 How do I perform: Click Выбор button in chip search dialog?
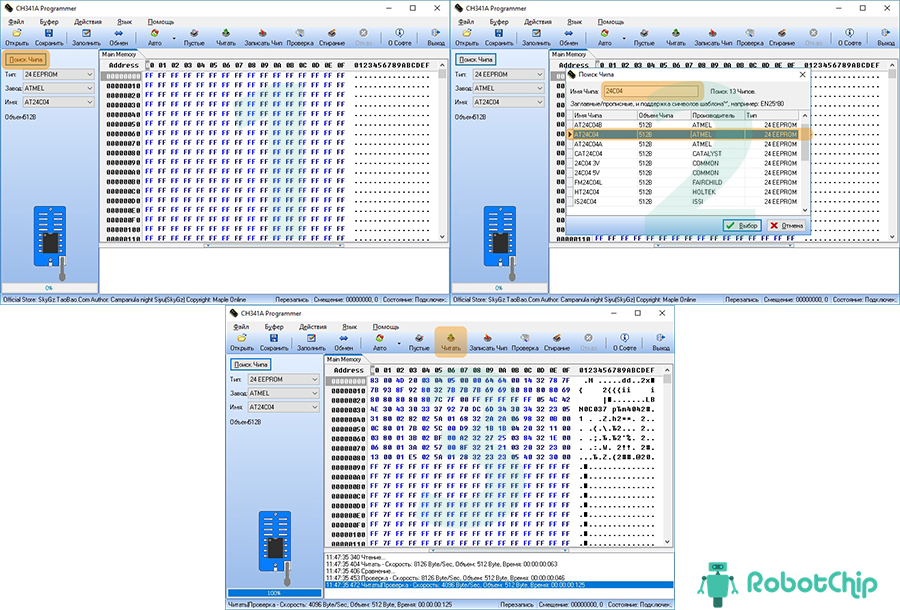coord(742,225)
